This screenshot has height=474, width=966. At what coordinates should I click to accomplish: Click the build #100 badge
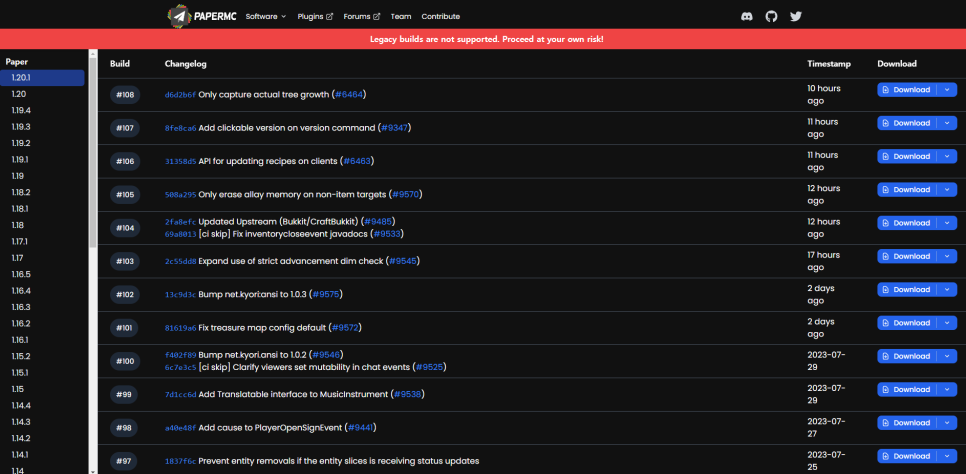coord(125,361)
